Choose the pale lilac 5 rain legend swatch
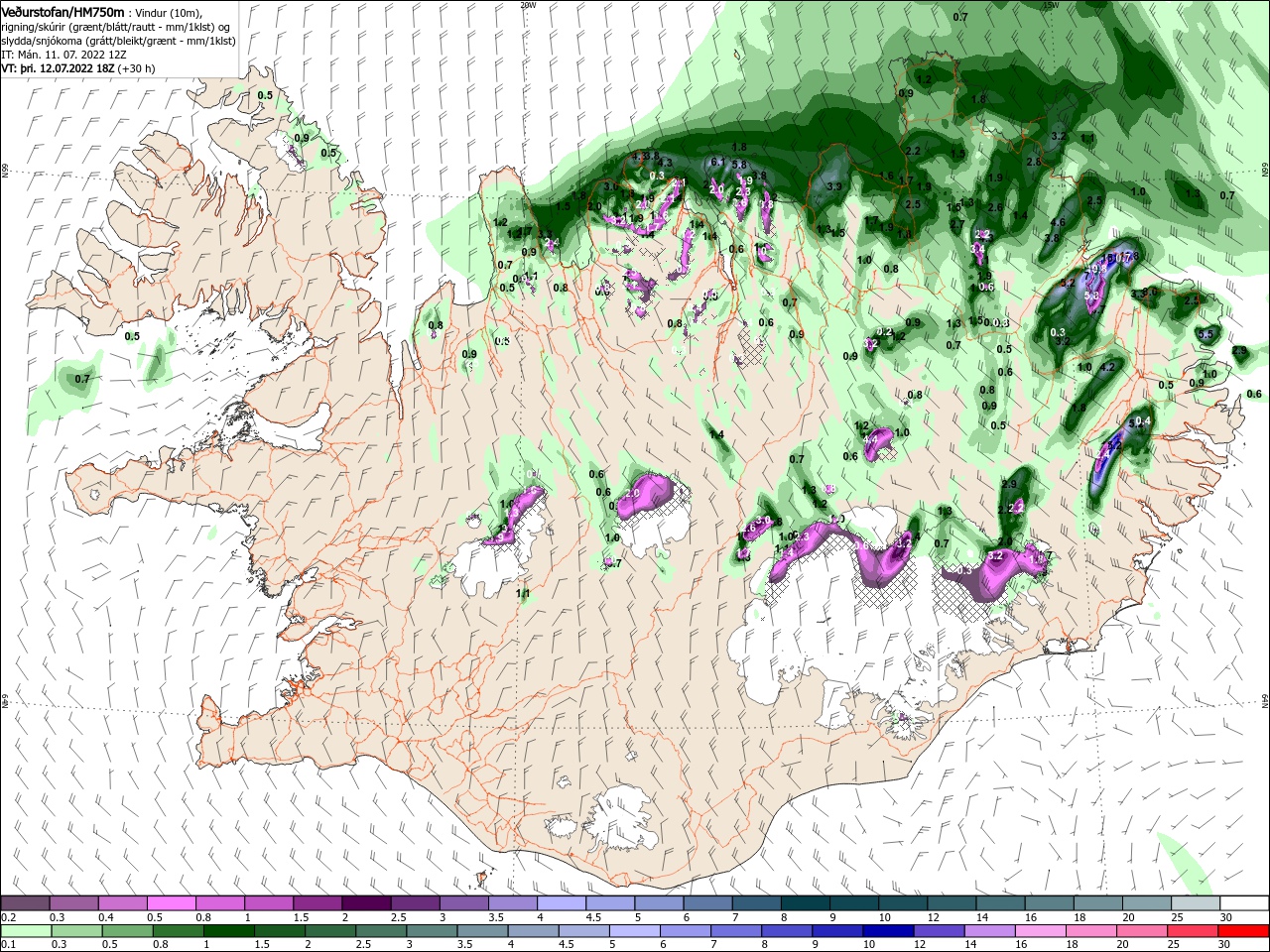 (635, 931)
